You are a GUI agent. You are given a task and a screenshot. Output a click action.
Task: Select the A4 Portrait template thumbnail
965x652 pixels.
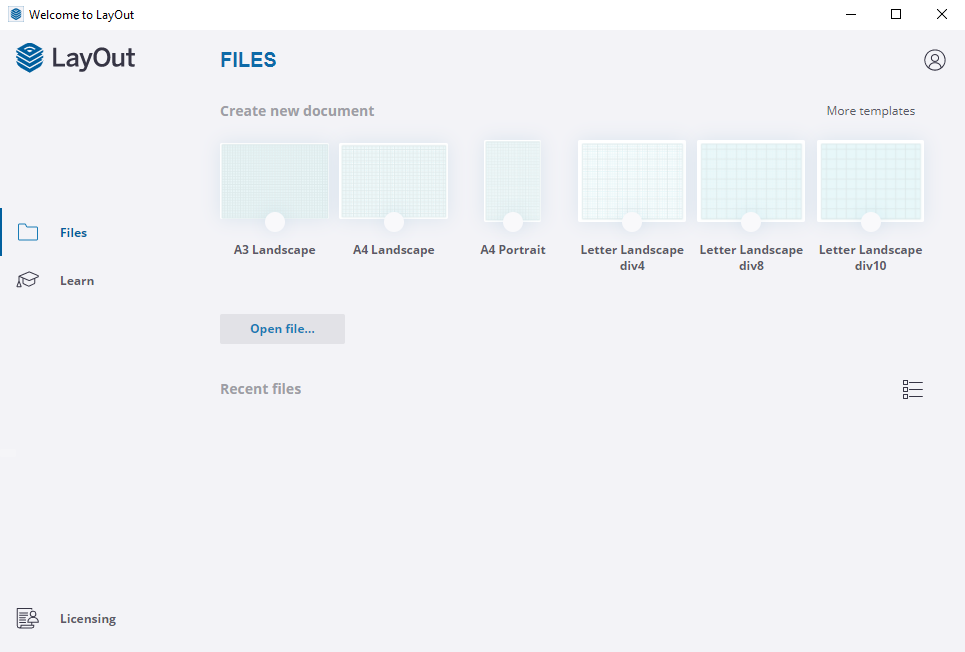click(513, 180)
